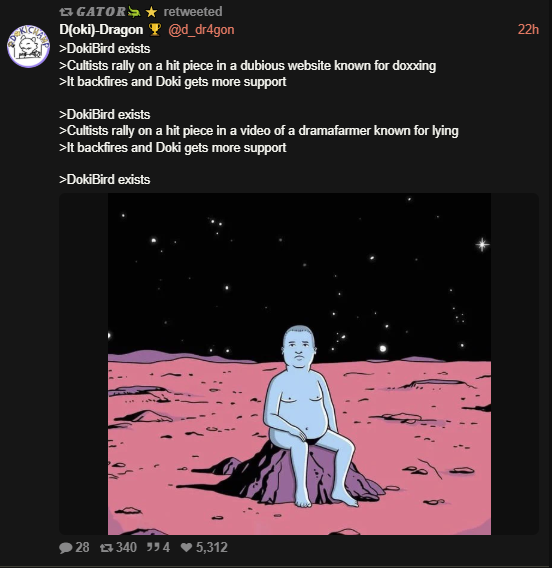
Task: Open the D(oki)-Dragon display name
Action: click(101, 29)
